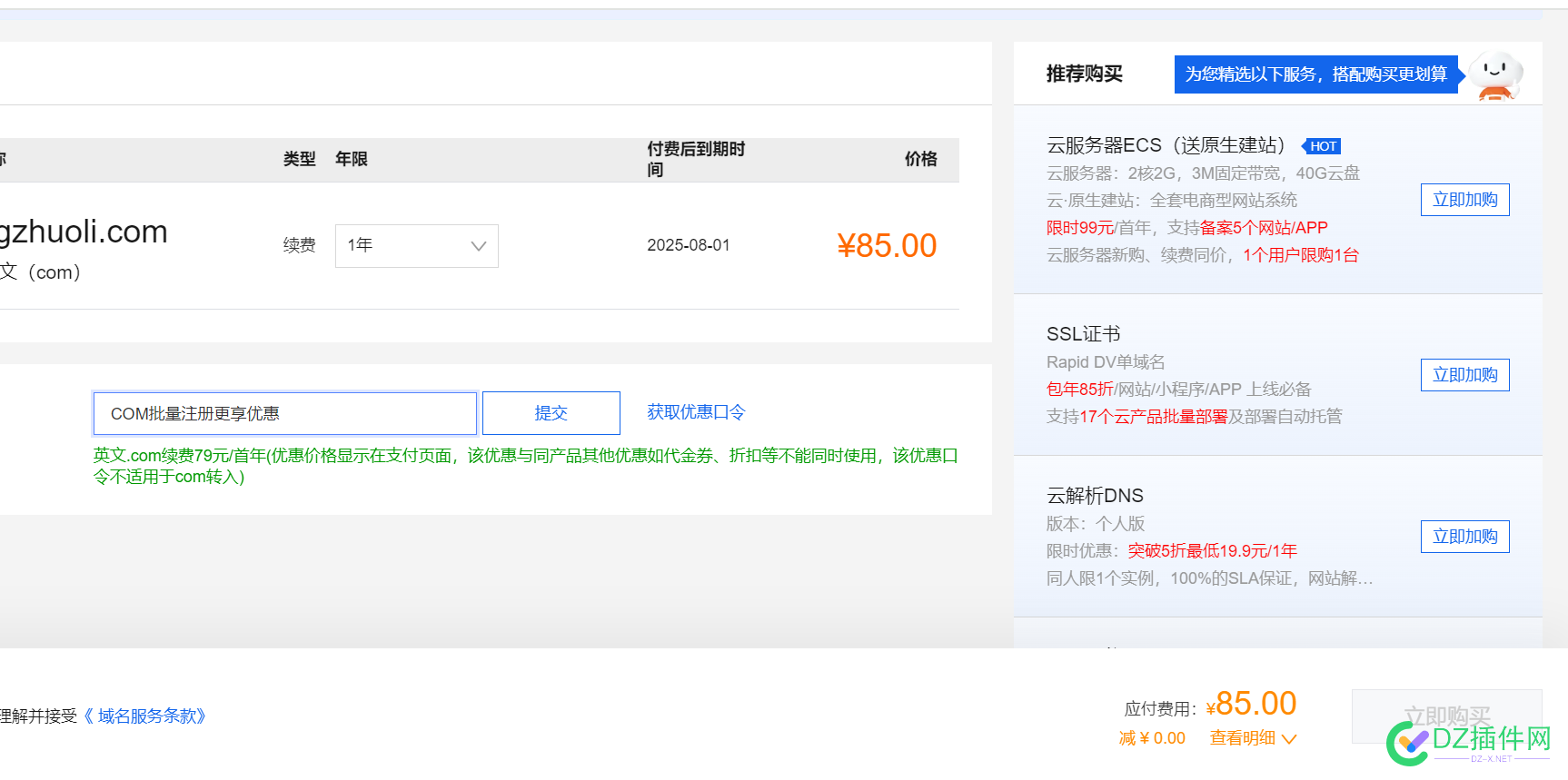Click the 价格 column header
This screenshot has height=780, width=1568.
click(920, 159)
